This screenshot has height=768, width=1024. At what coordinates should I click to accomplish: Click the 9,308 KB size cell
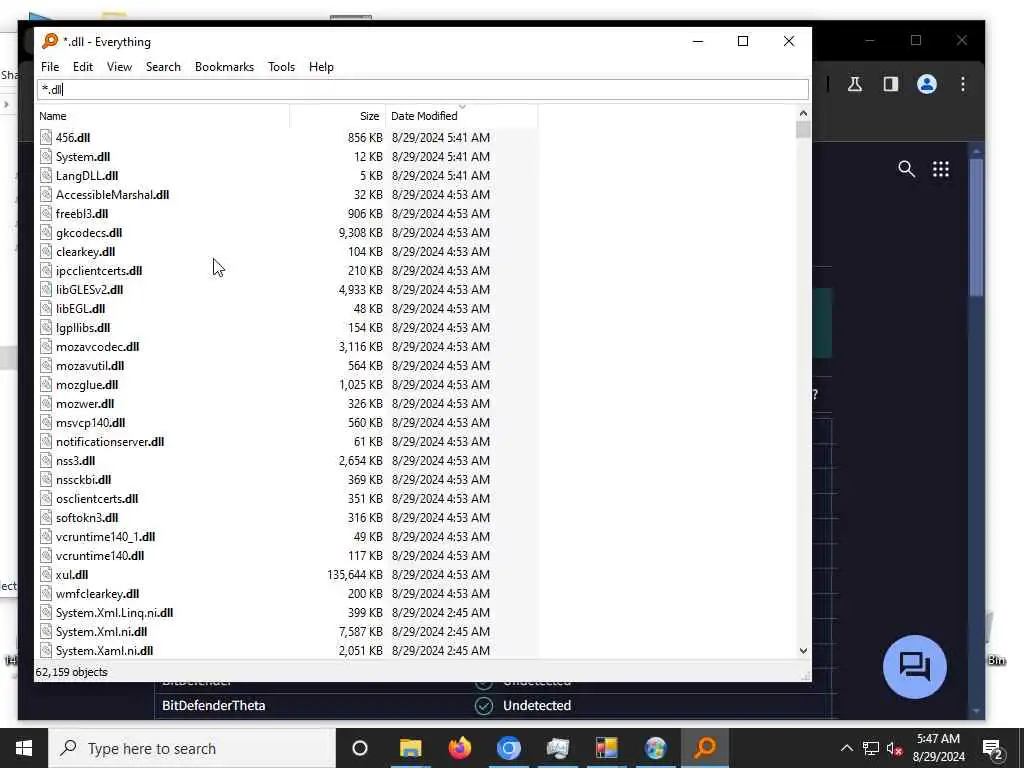pyautogui.click(x=360, y=232)
